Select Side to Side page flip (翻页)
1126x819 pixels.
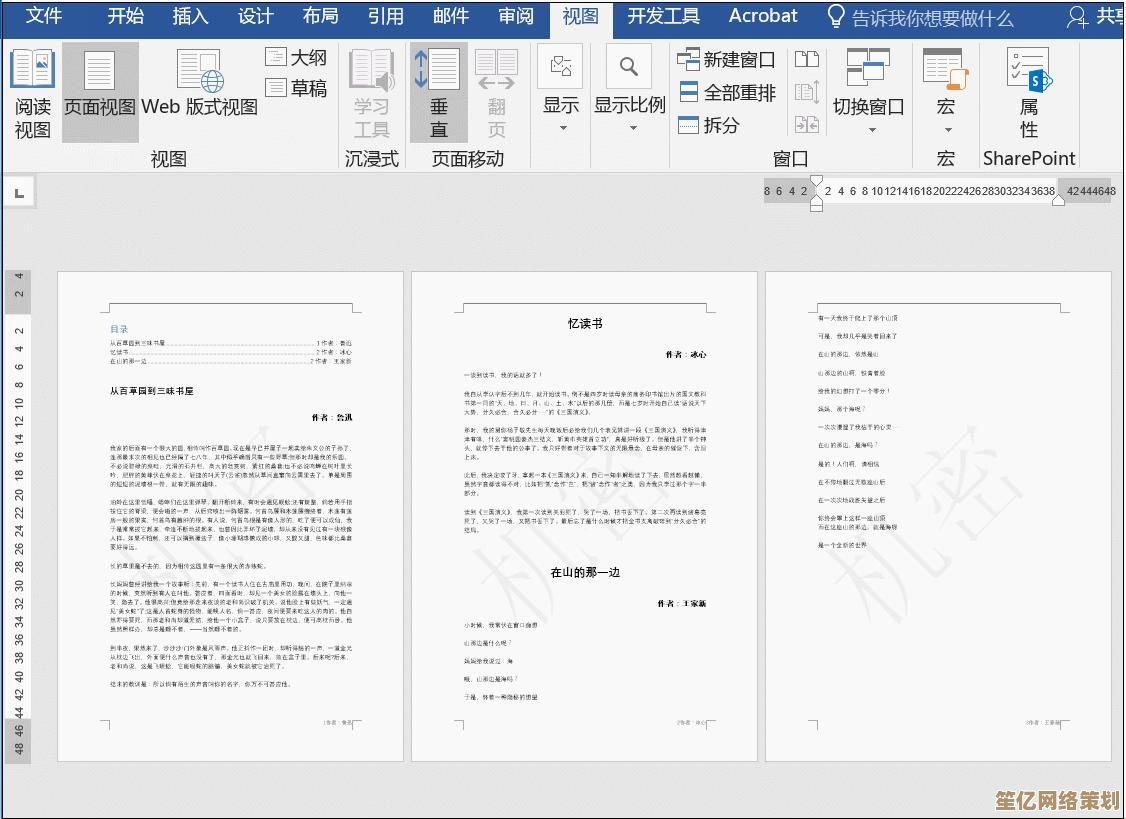496,93
